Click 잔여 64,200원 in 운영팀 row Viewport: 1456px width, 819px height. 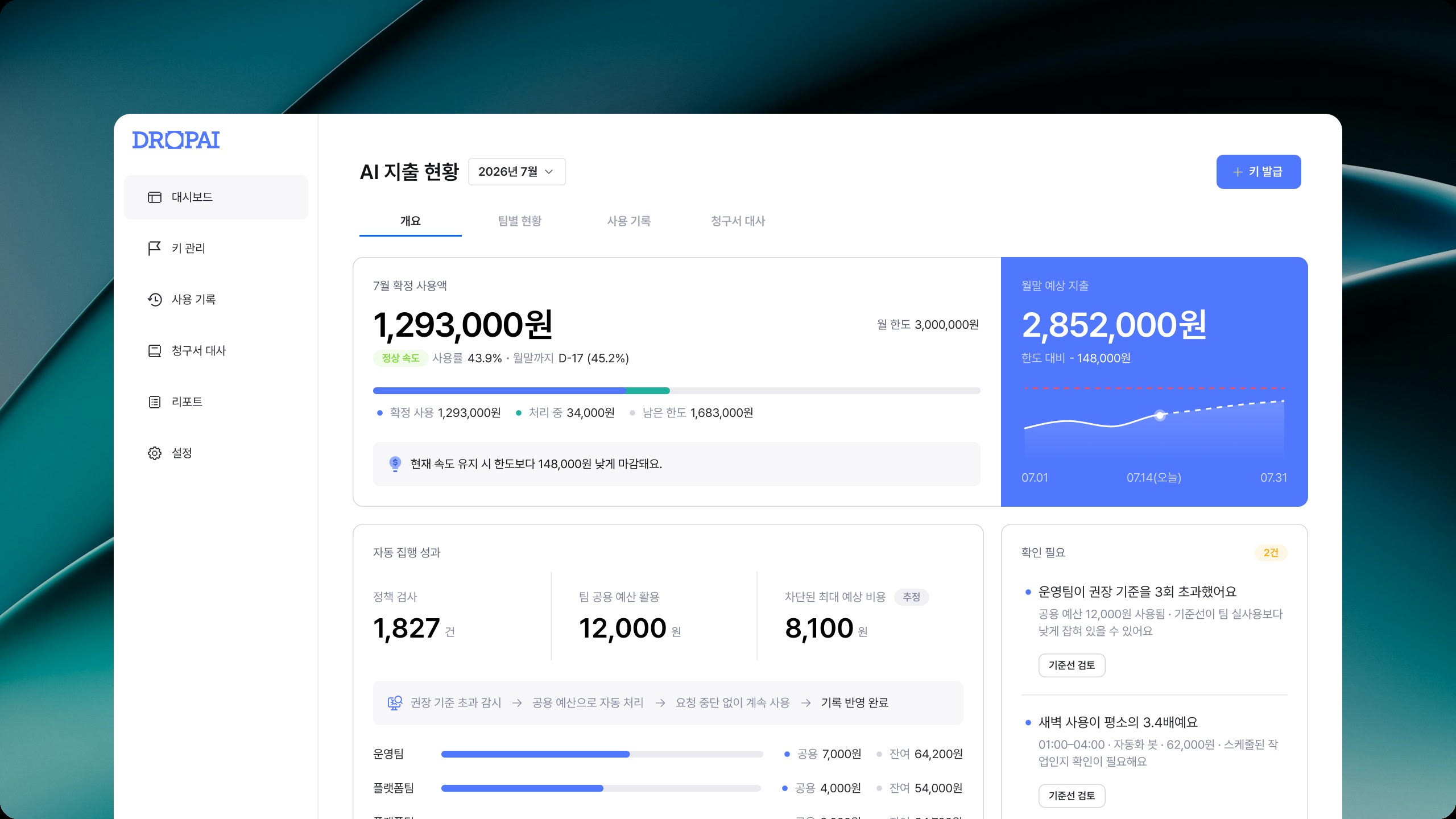920,754
